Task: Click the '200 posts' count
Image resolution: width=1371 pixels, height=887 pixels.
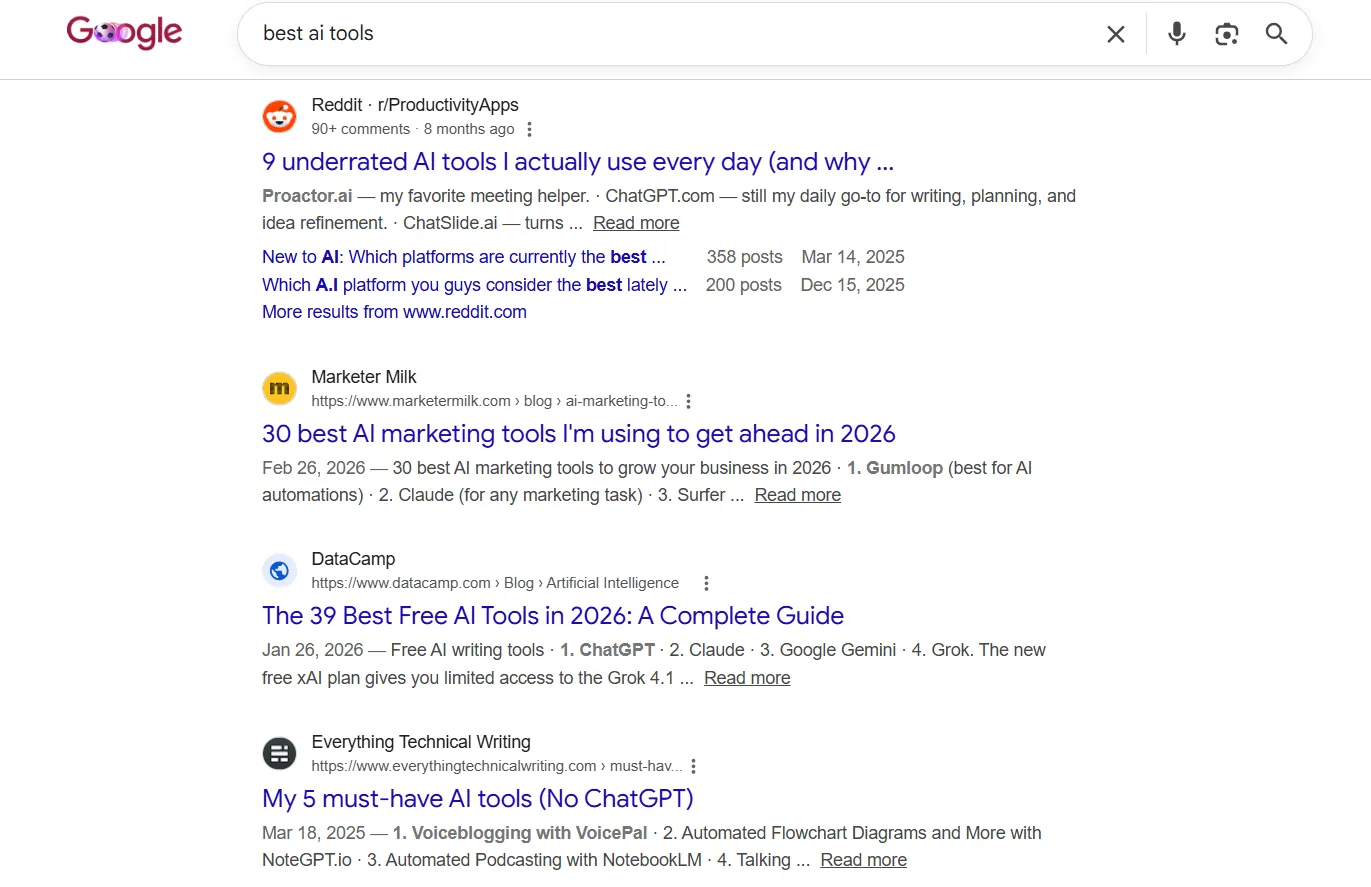Action: point(744,285)
